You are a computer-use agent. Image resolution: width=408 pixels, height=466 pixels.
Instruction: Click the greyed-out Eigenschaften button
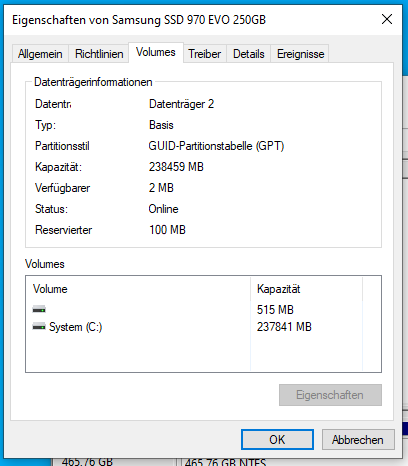(x=330, y=395)
